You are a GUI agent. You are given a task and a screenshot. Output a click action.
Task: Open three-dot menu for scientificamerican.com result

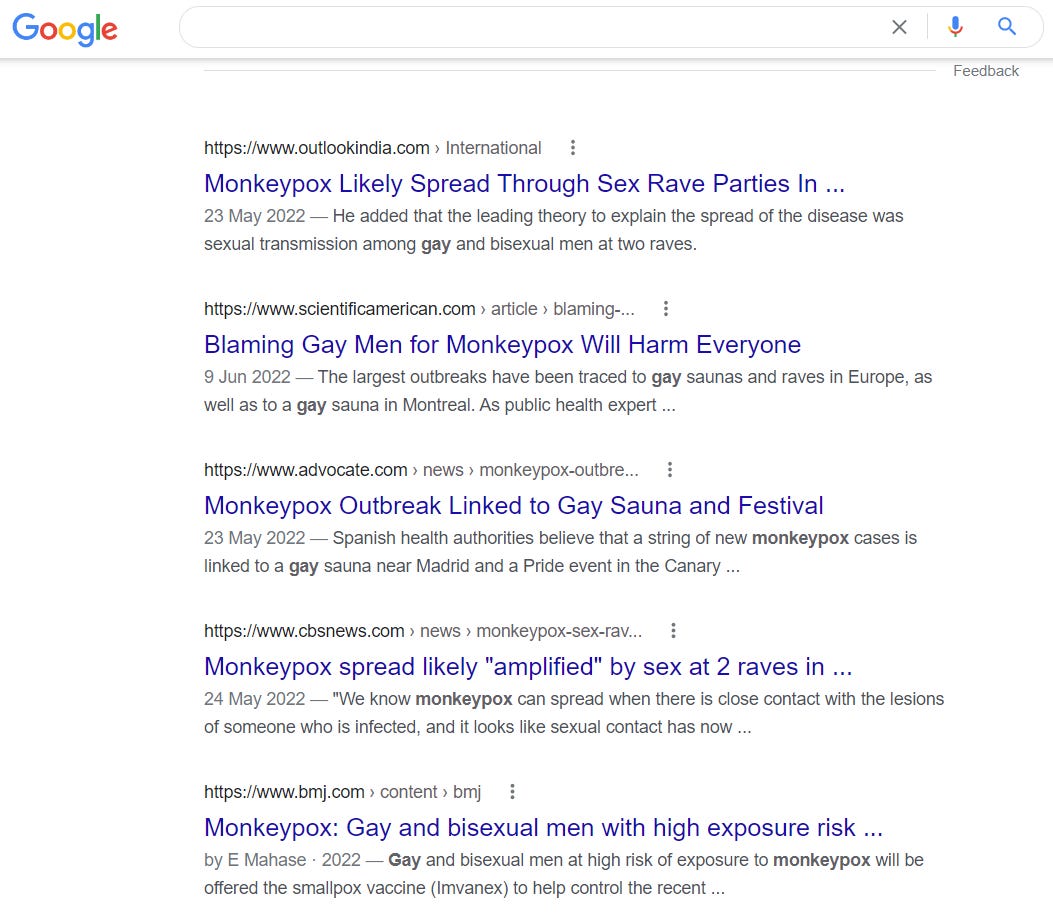pyautogui.click(x=666, y=309)
